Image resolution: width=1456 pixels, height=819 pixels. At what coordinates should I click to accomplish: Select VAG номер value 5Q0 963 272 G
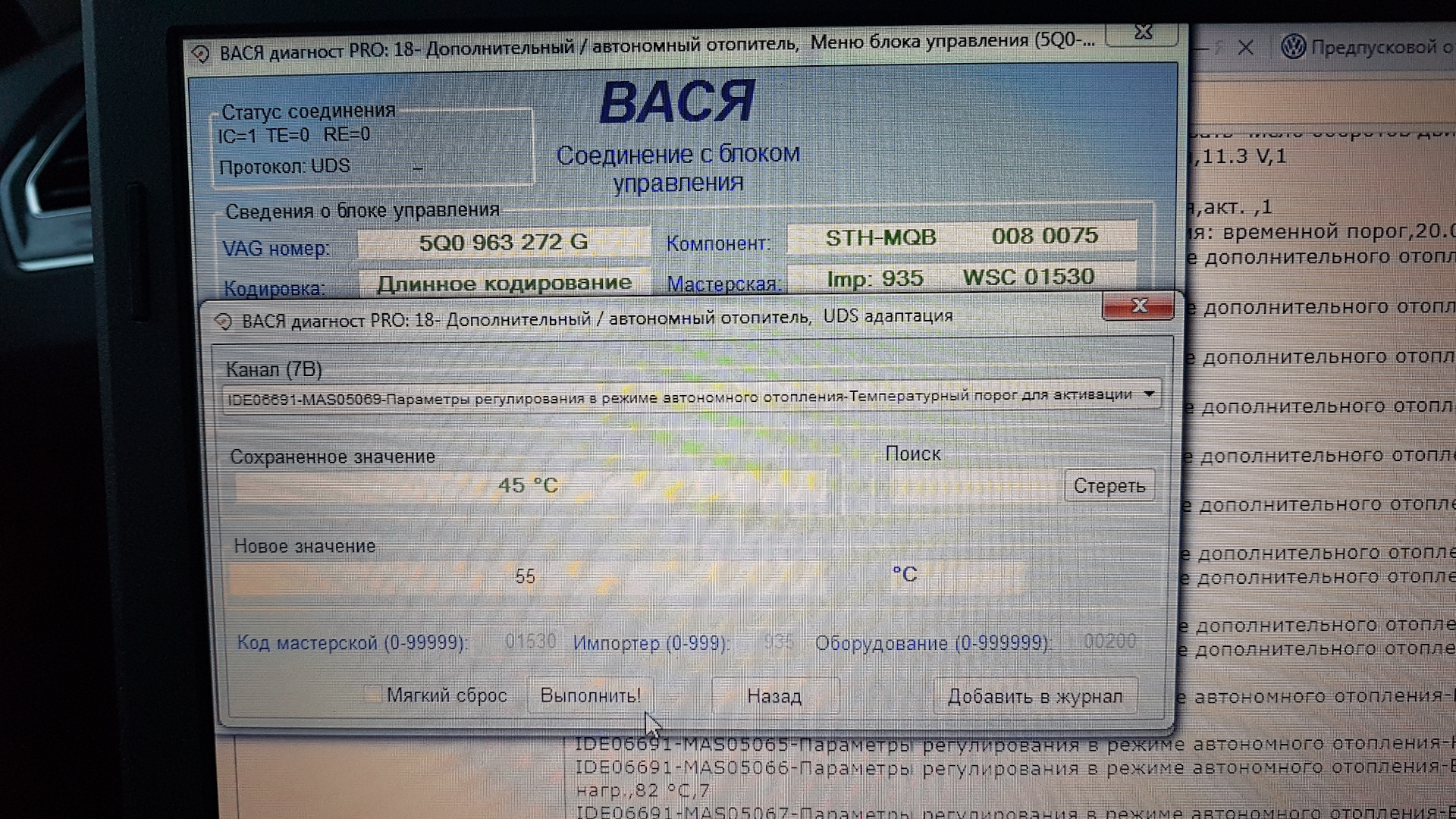pyautogui.click(x=504, y=242)
